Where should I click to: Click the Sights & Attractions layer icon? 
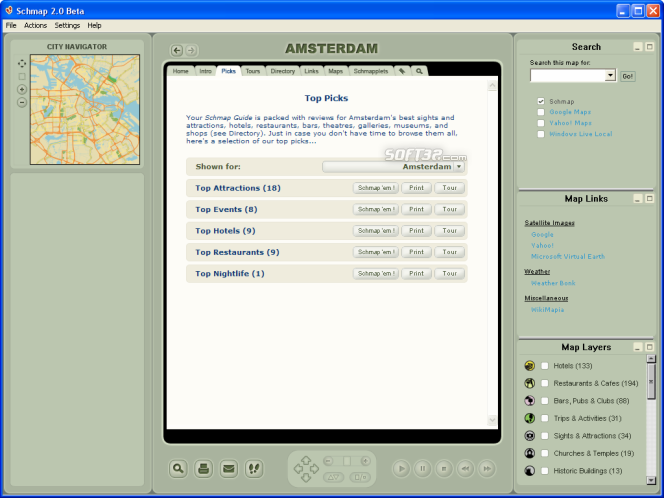coord(529,436)
